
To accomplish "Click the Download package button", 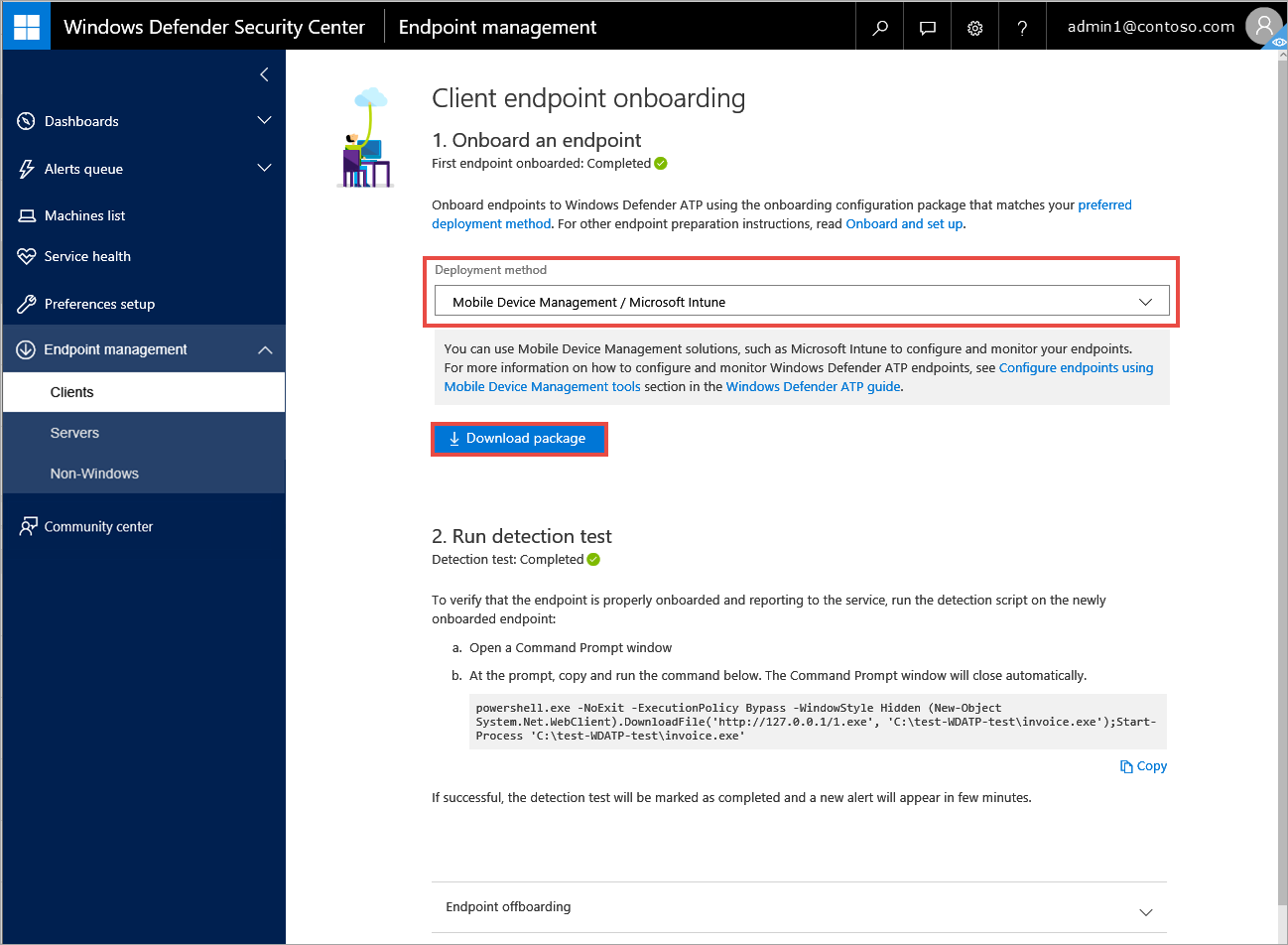I will click(518, 439).
